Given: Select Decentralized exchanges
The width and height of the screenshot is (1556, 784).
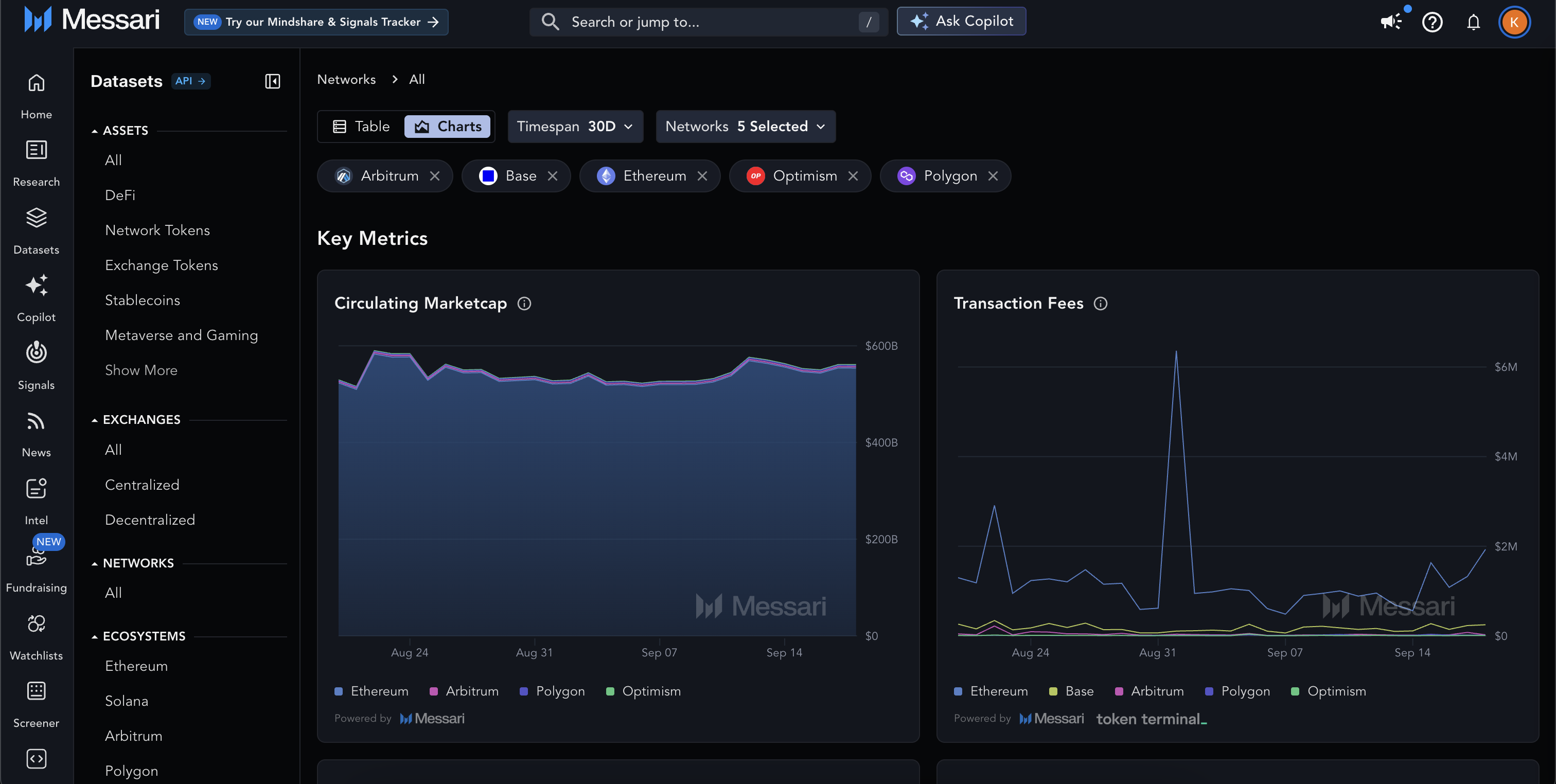Looking at the screenshot, I should point(150,520).
